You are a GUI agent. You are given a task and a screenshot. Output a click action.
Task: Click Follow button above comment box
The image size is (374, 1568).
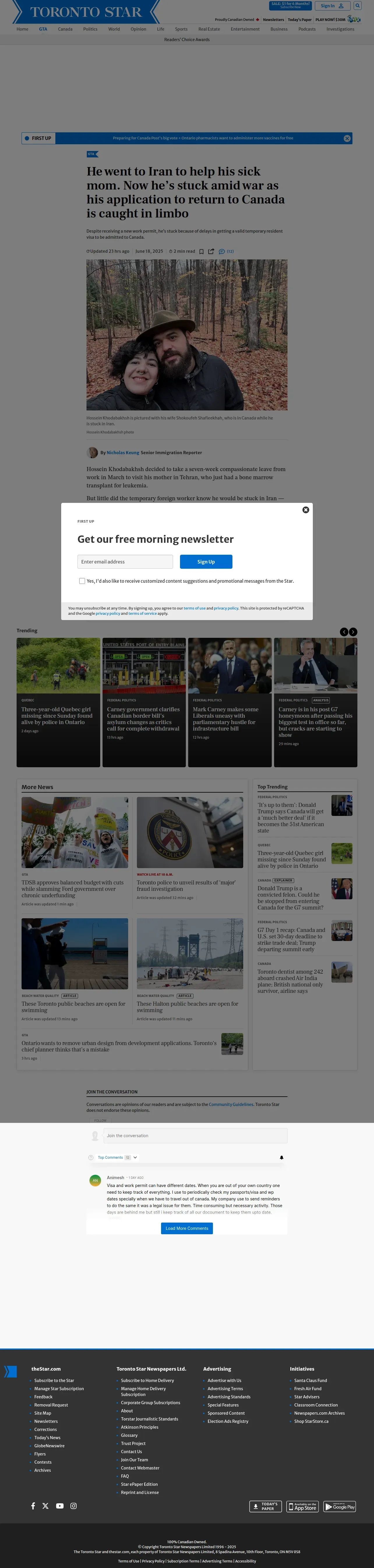(x=100, y=1121)
